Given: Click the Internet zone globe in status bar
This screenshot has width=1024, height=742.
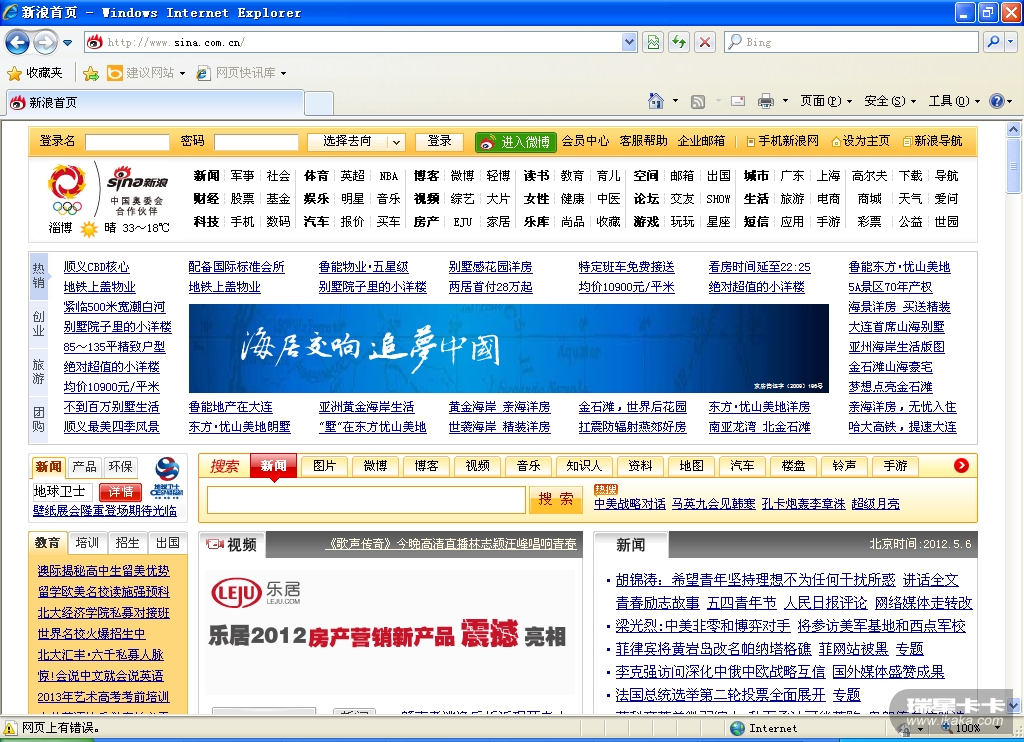Looking at the screenshot, I should click(737, 728).
